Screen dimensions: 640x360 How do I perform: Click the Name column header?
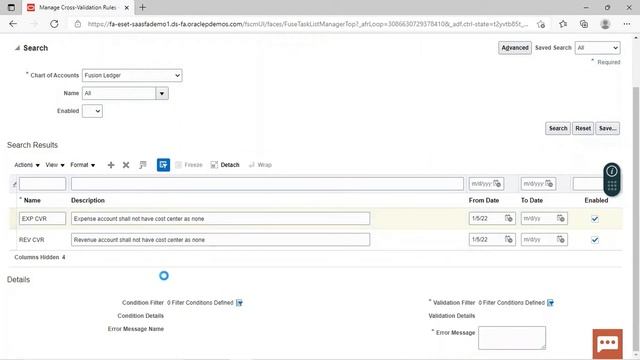pos(32,200)
